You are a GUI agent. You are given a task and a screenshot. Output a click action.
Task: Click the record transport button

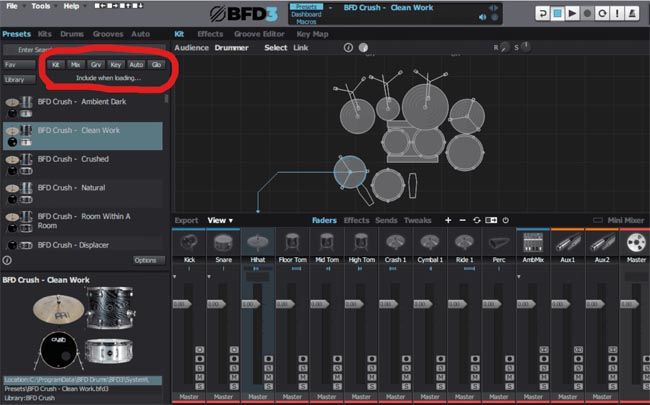tap(587, 14)
